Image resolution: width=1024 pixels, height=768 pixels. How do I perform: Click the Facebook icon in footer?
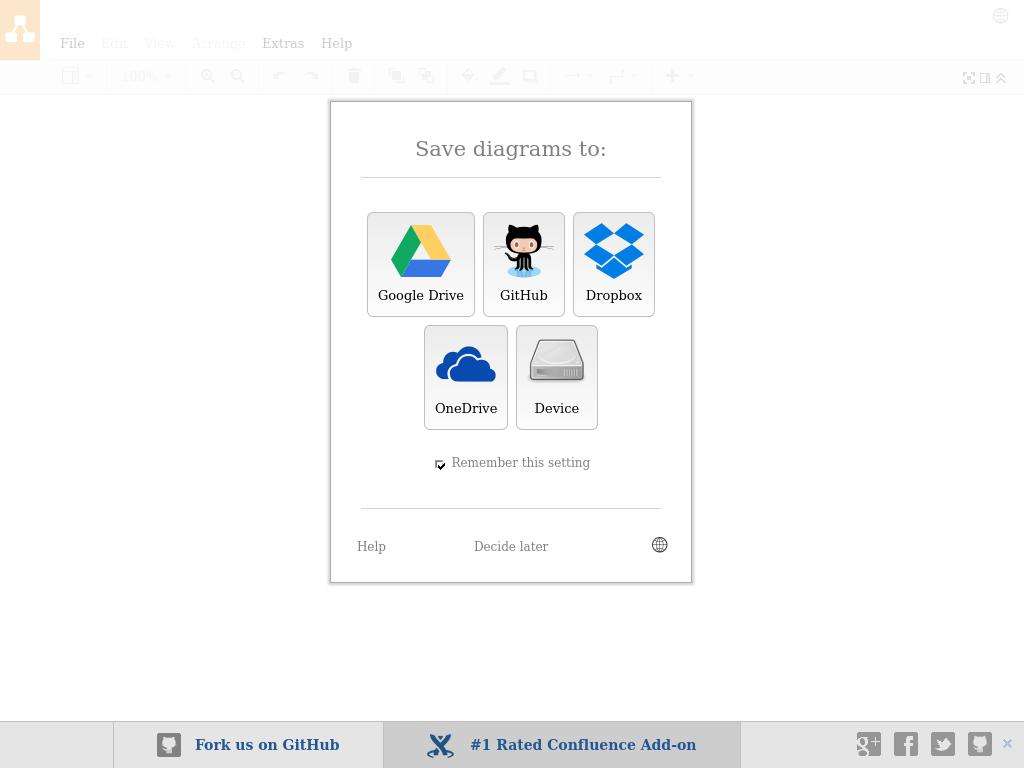(x=906, y=744)
